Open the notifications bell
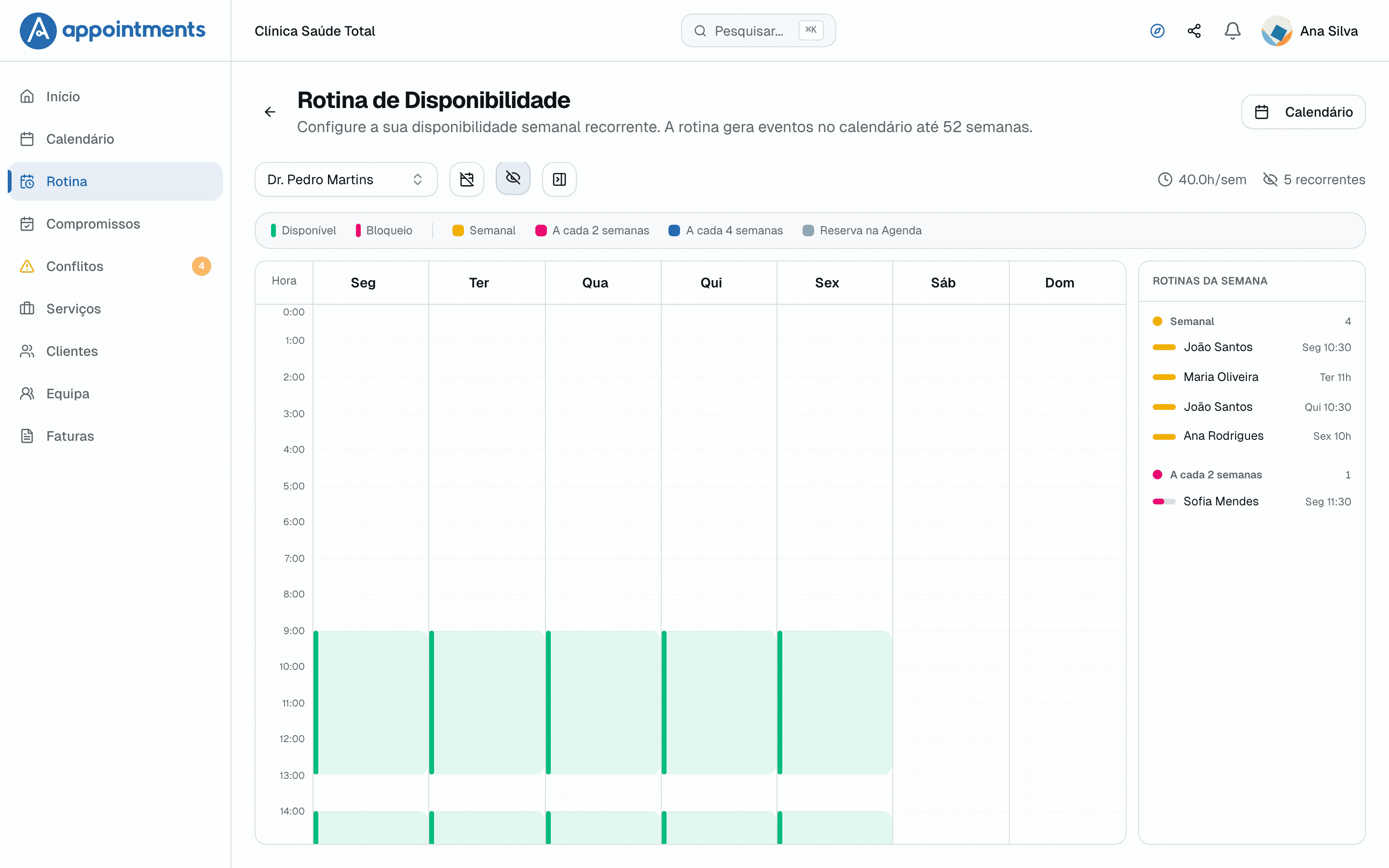Viewport: 1389px width, 868px height. tap(1232, 31)
